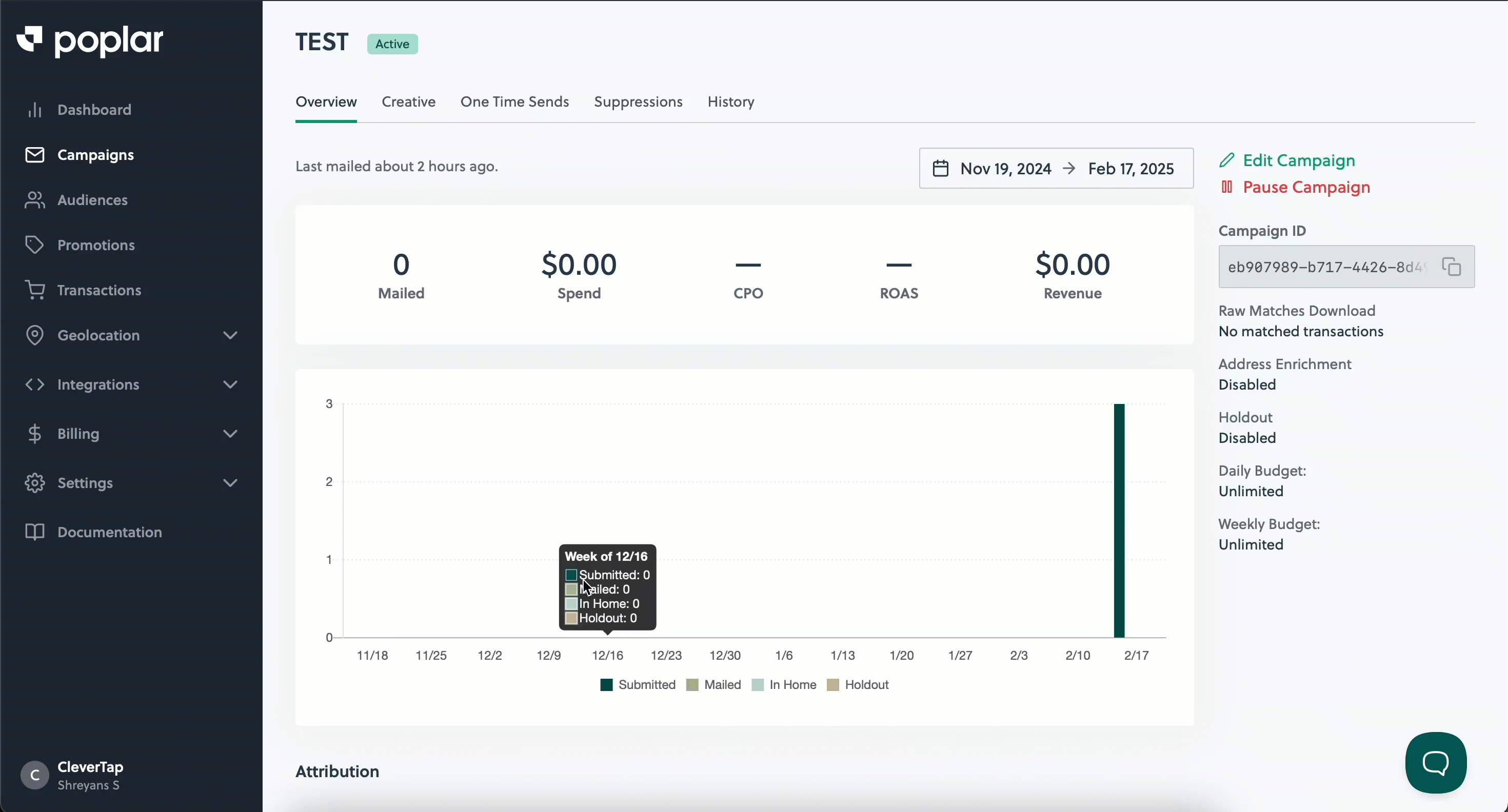Click the Pause Campaign link
Screen dimensions: 1508x812
point(1306,187)
